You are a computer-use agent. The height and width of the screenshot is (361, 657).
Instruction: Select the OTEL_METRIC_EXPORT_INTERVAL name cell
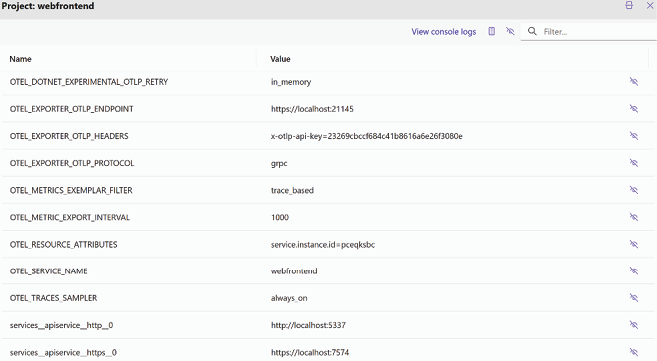(x=70, y=217)
